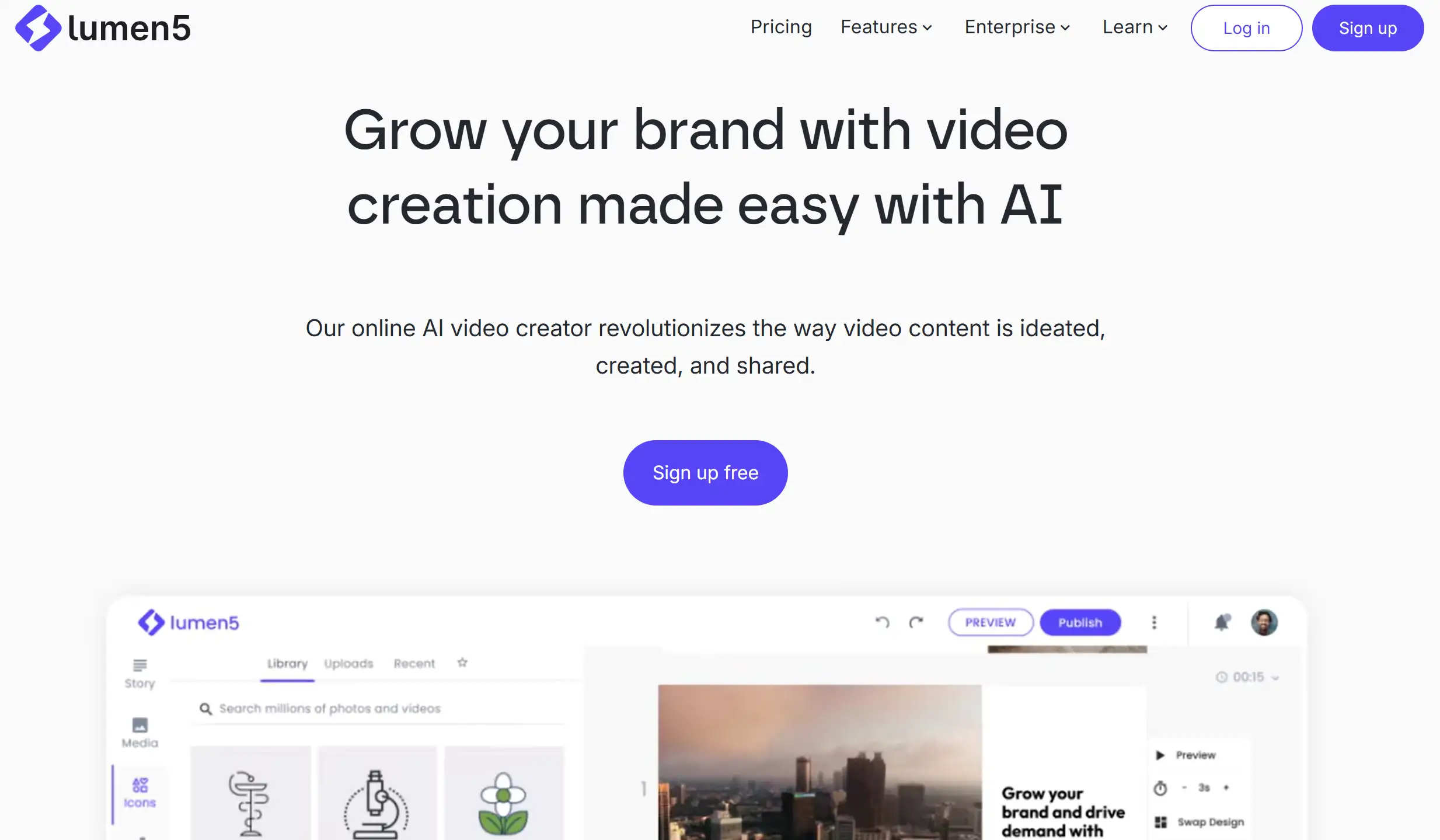Click the Icons panel icon in sidebar

coord(139,790)
